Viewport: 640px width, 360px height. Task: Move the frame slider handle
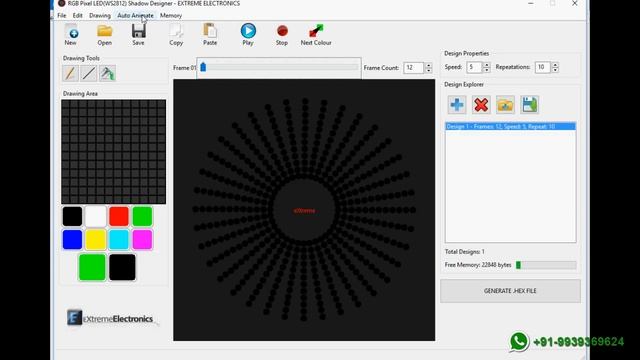coord(203,67)
